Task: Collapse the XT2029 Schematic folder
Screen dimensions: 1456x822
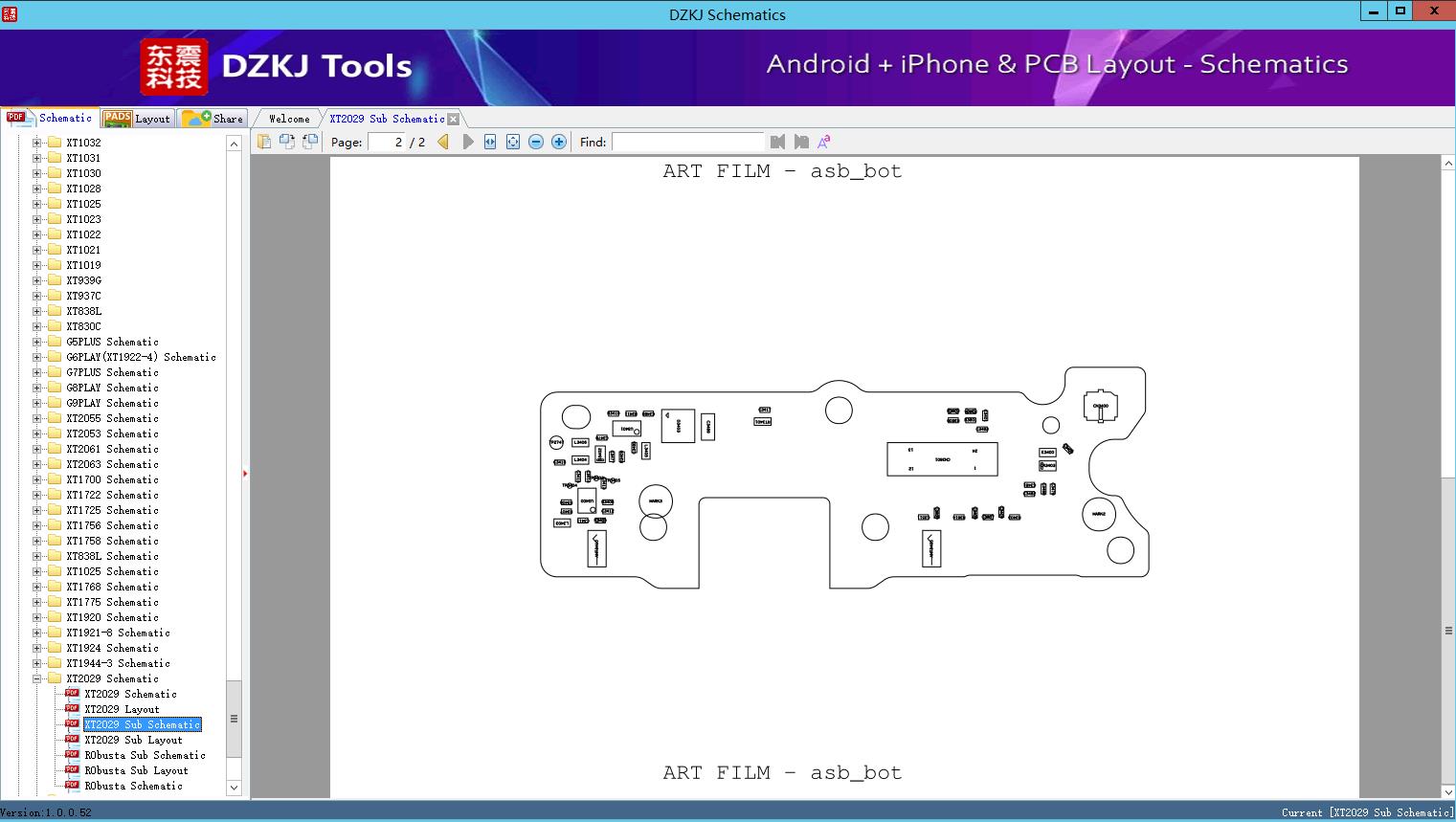Action: click(37, 678)
